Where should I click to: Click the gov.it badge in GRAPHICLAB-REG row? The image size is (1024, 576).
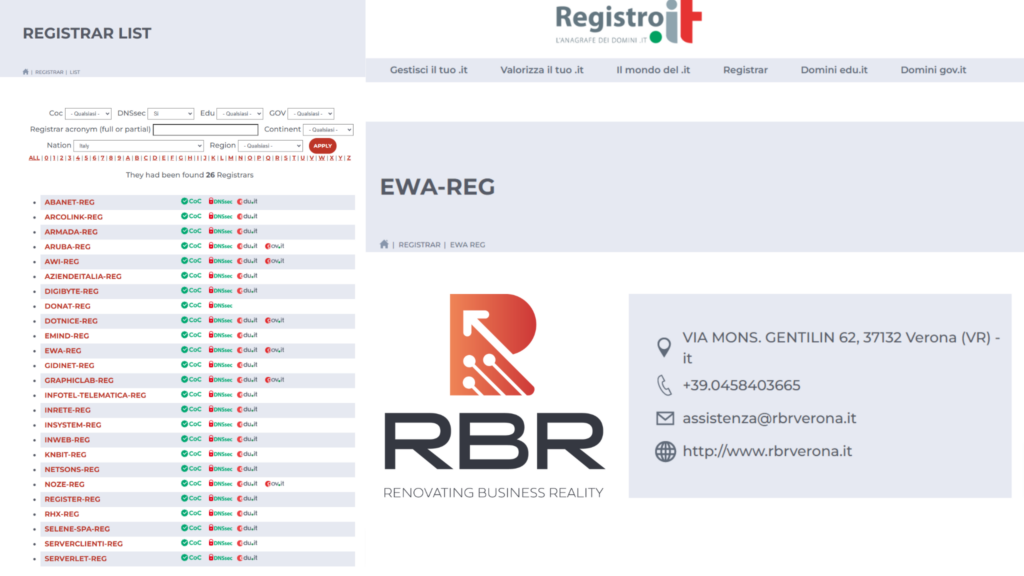[275, 379]
